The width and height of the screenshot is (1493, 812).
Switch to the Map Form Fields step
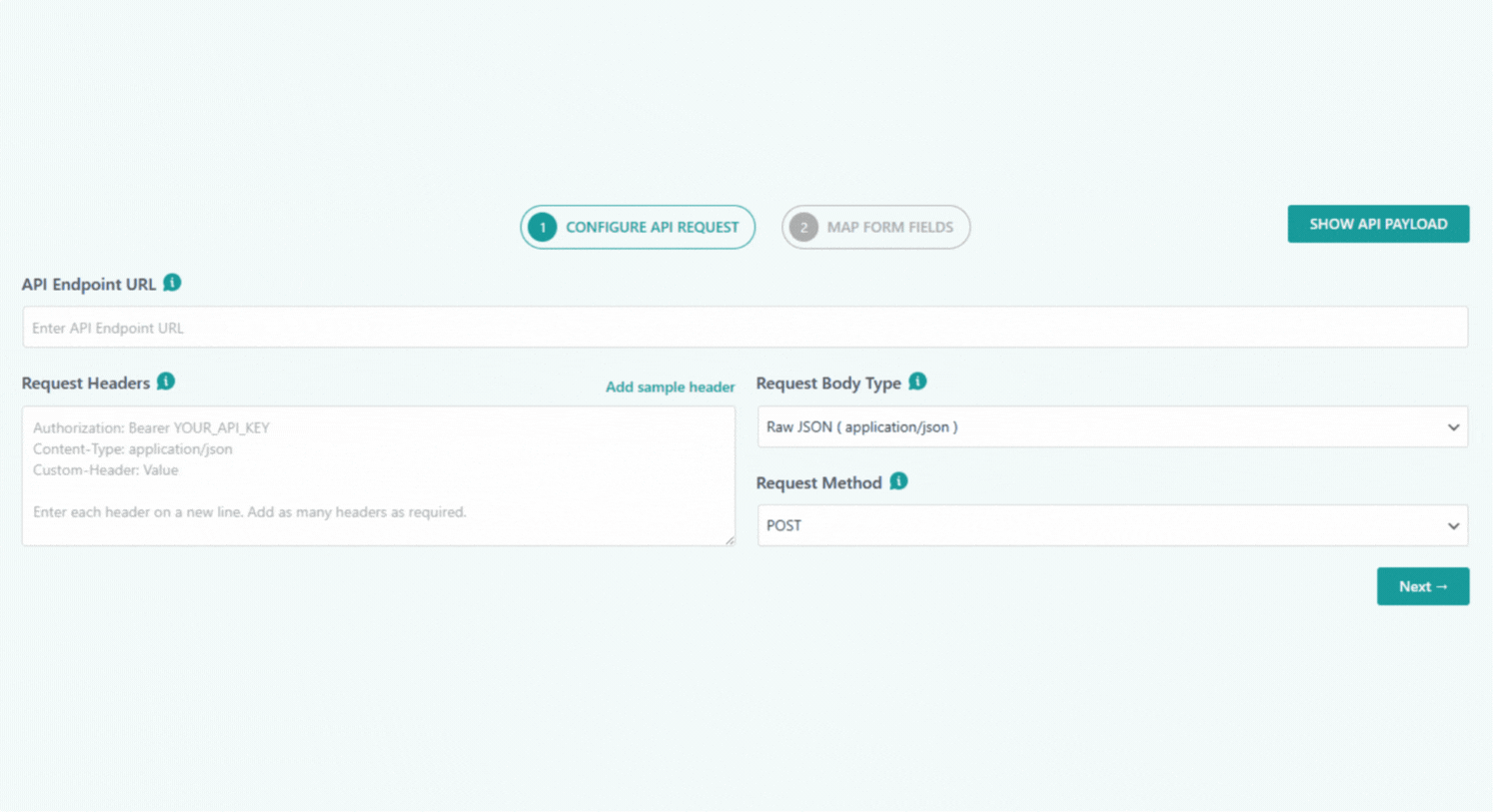click(875, 227)
